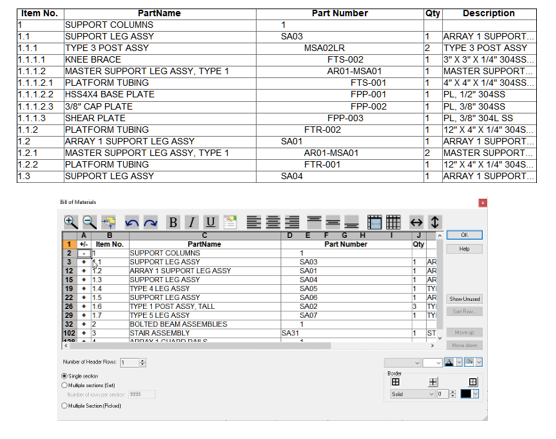Close the Bill of Materials dialog

(482, 203)
